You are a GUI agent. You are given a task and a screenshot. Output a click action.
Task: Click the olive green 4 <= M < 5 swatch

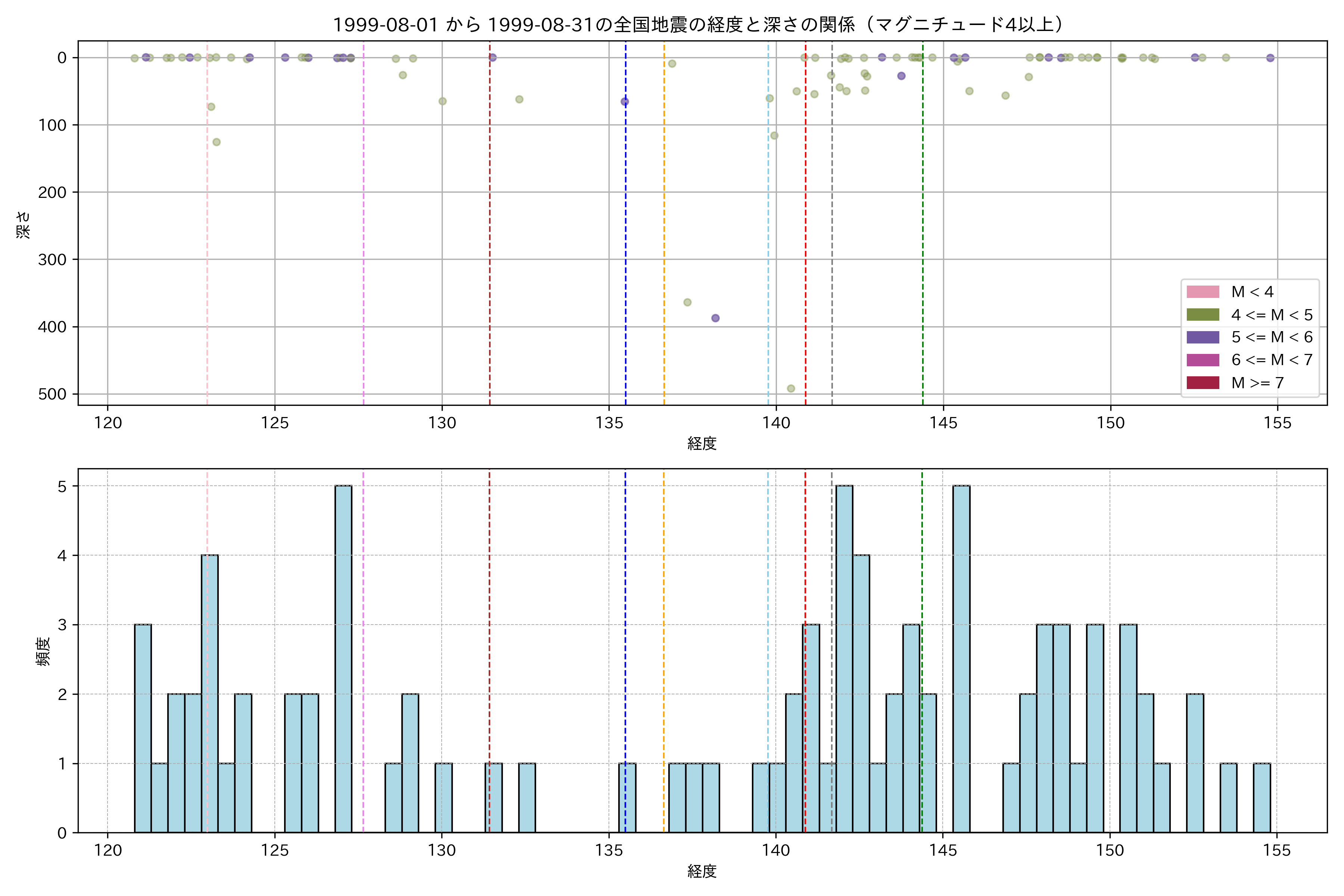1202,315
